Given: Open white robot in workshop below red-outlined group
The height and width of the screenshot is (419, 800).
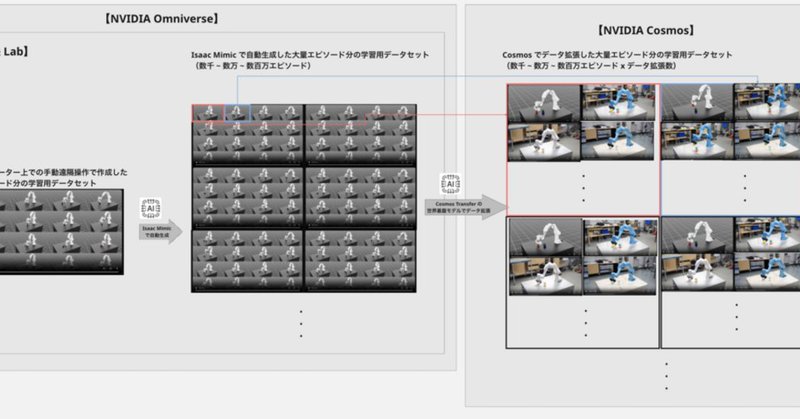Looking at the screenshot, I should click(x=545, y=276).
